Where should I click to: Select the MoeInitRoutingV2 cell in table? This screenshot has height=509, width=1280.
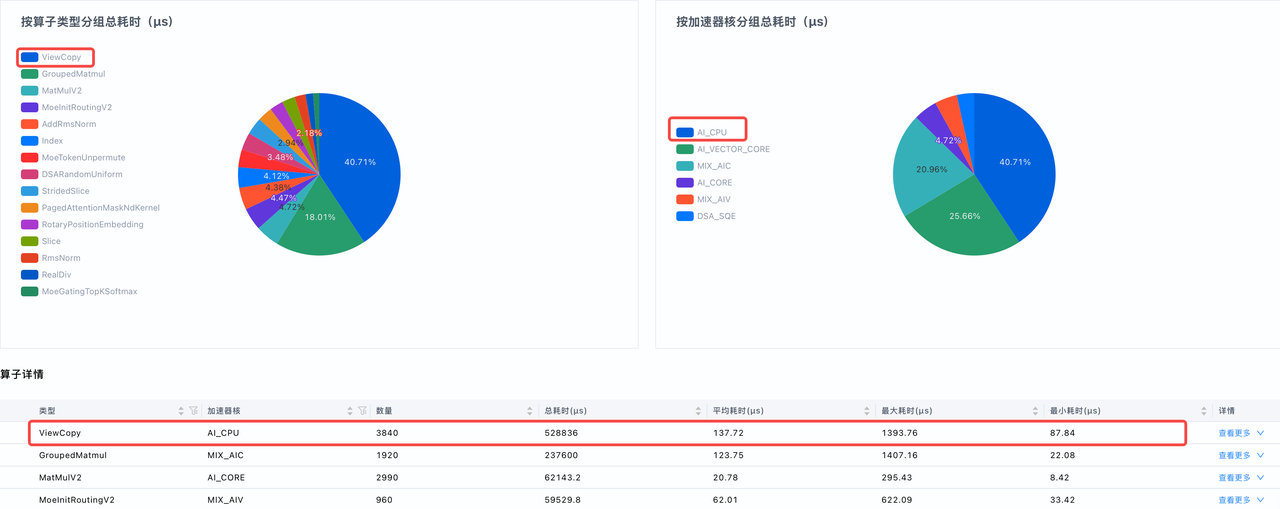(76, 500)
